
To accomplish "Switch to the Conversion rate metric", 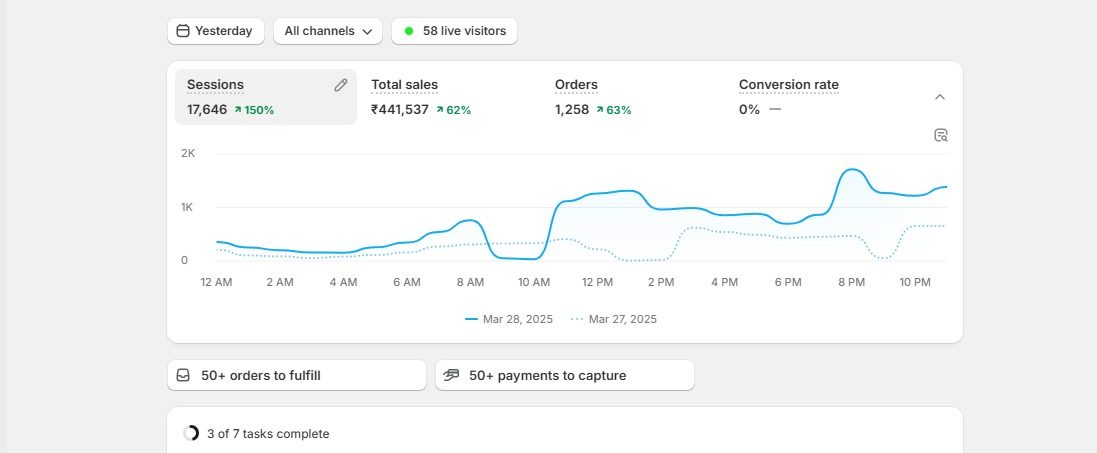I will 788,85.
